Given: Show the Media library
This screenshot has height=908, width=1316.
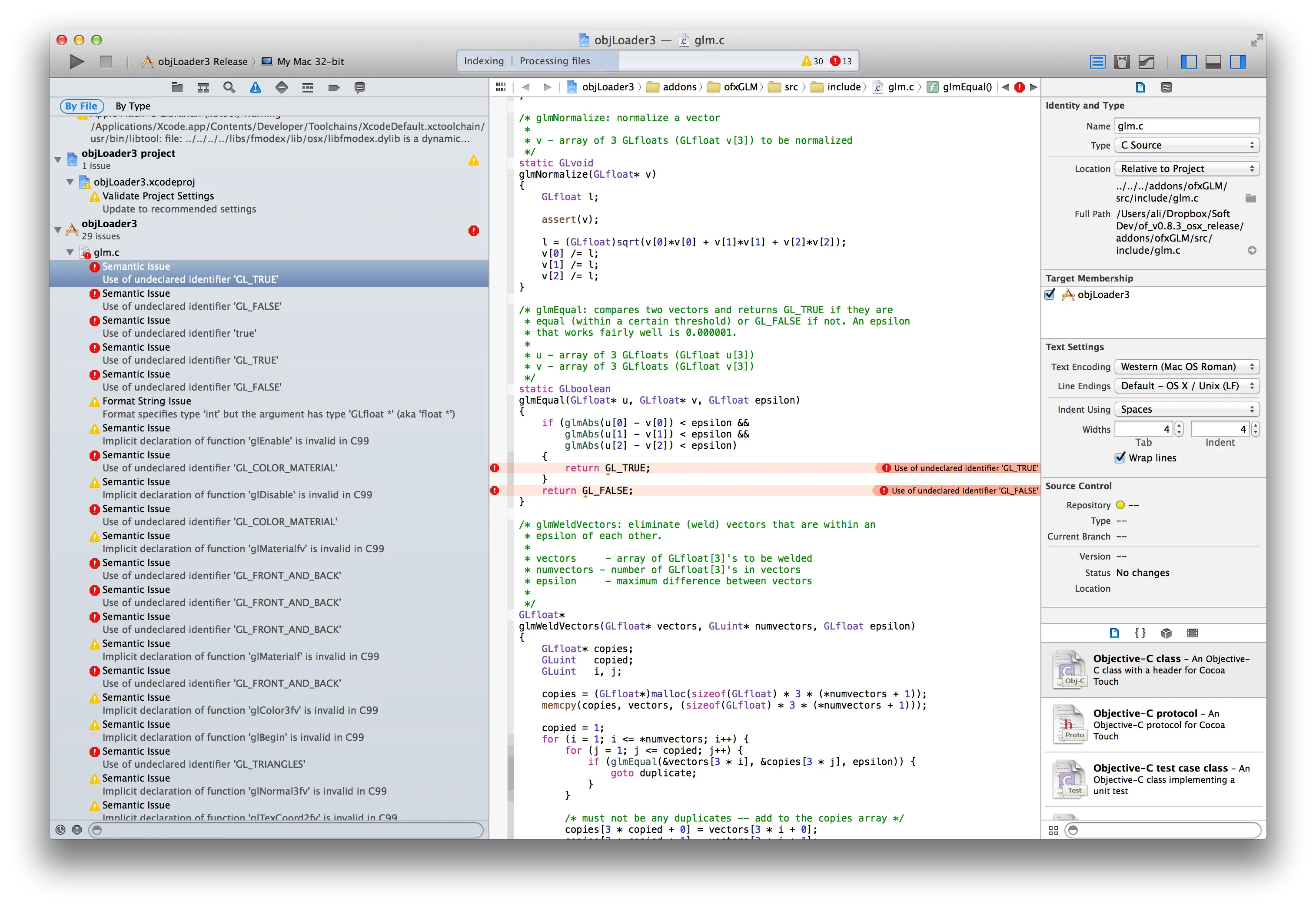Looking at the screenshot, I should coord(1193,633).
